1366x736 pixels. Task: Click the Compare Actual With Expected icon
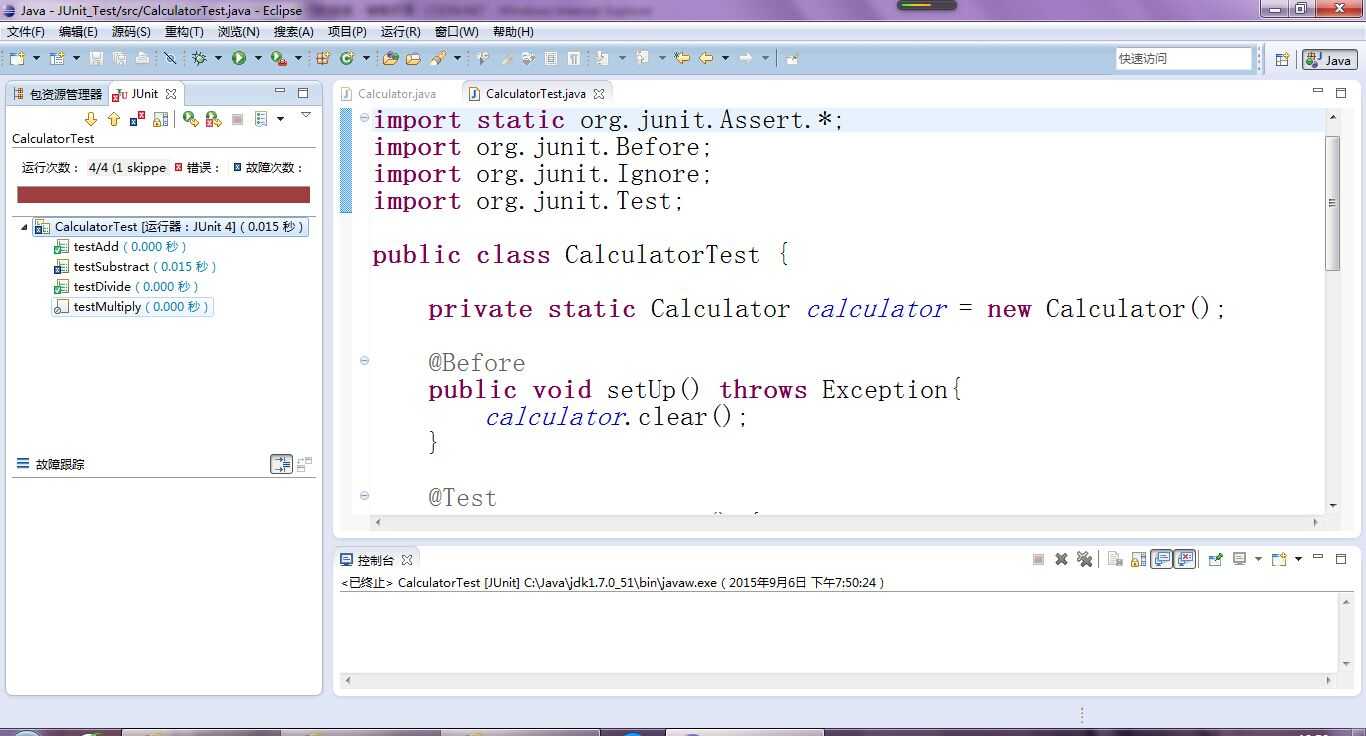[x=304, y=464]
